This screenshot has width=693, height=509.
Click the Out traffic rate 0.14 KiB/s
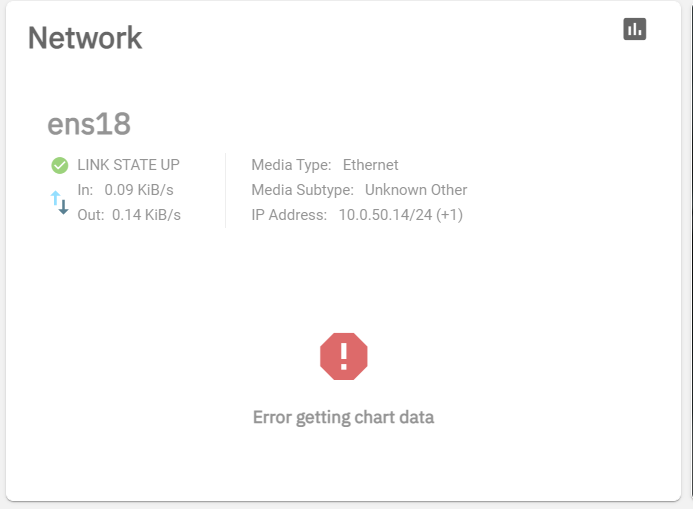(x=146, y=215)
